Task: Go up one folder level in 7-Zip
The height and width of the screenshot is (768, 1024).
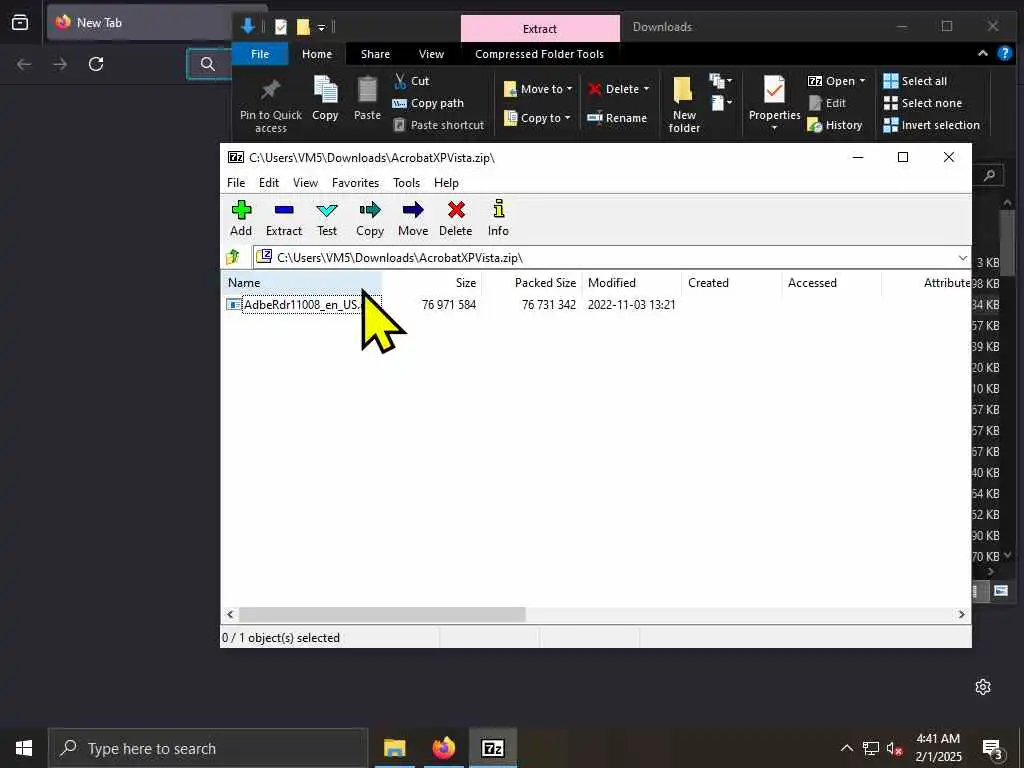Action: (233, 257)
